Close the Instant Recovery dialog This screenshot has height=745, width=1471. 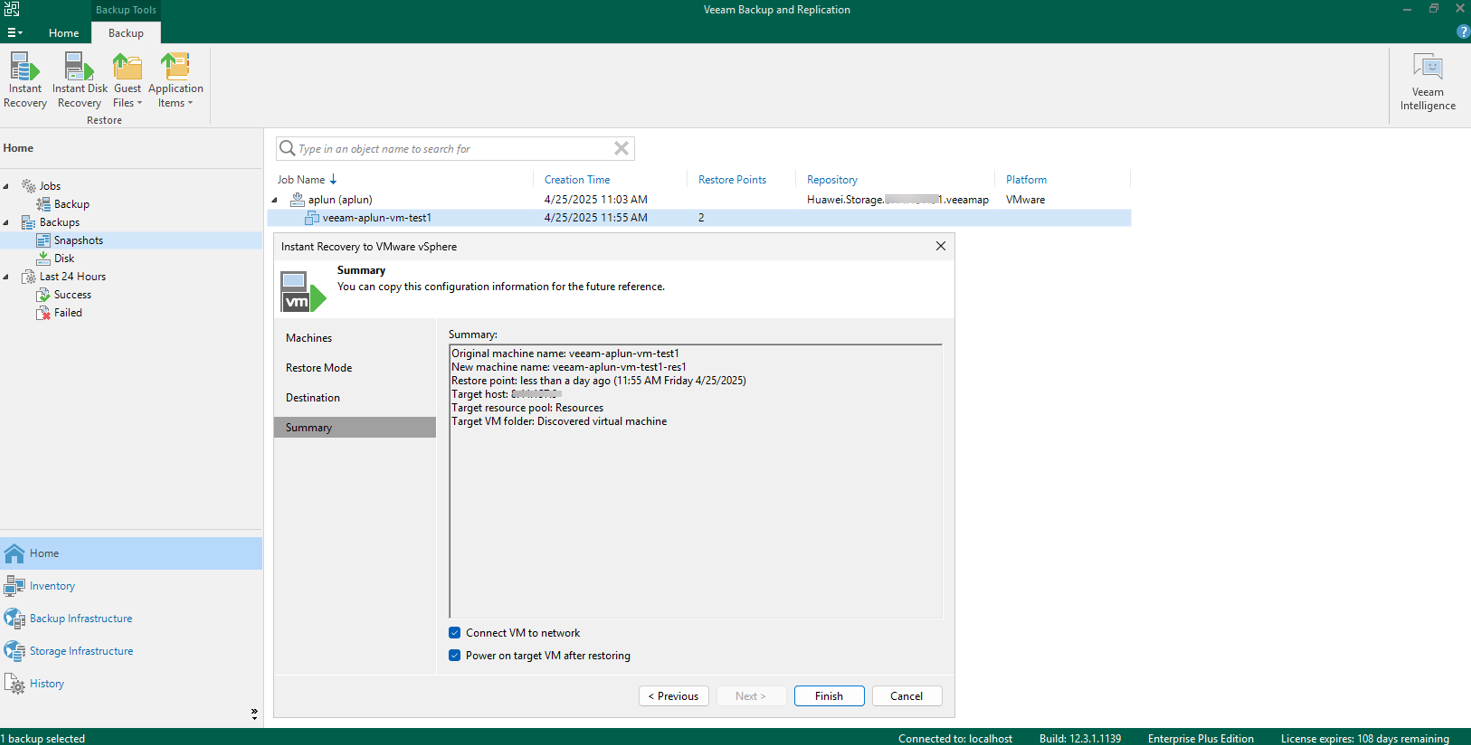[940, 246]
